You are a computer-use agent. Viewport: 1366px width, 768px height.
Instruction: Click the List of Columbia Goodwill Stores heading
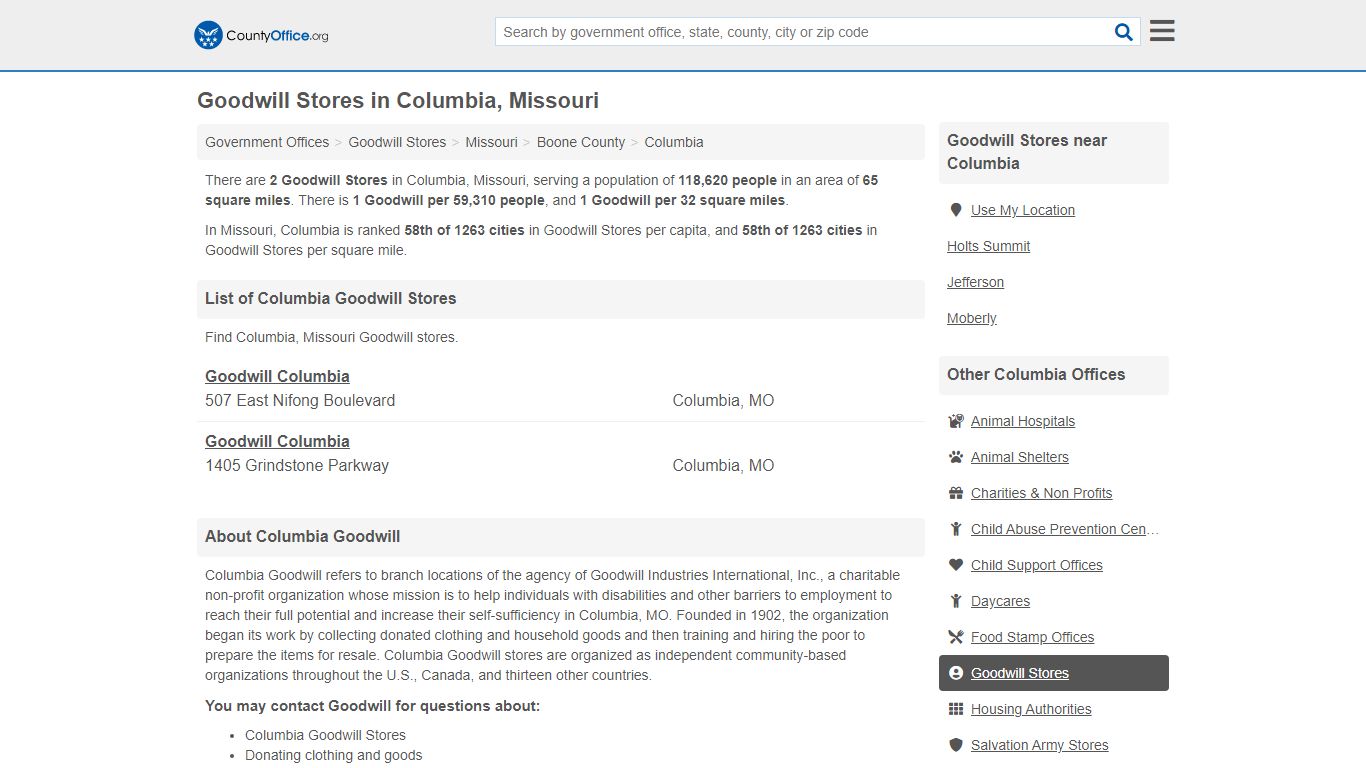(x=330, y=298)
